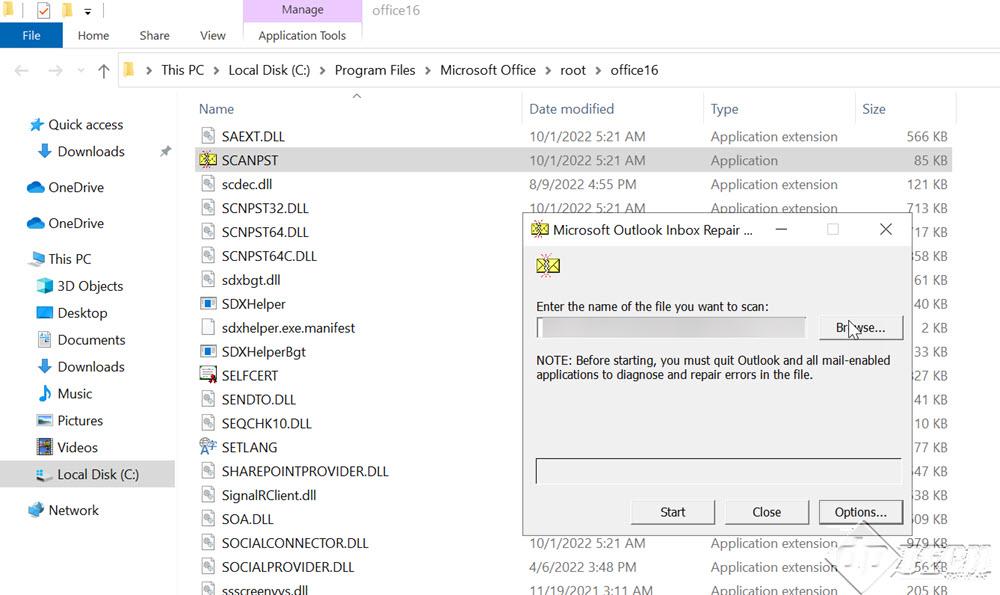
Task: Click the Start button in the repair dialog
Action: (x=672, y=512)
